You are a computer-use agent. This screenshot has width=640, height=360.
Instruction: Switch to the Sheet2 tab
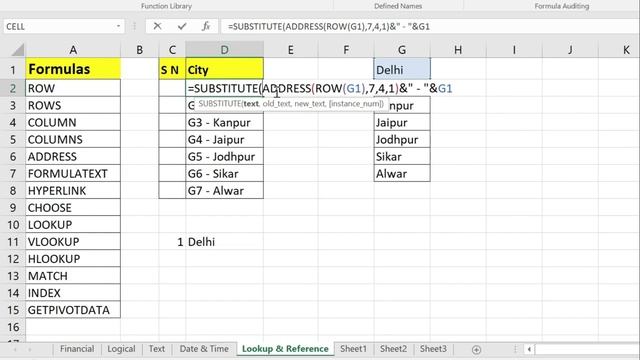393,349
